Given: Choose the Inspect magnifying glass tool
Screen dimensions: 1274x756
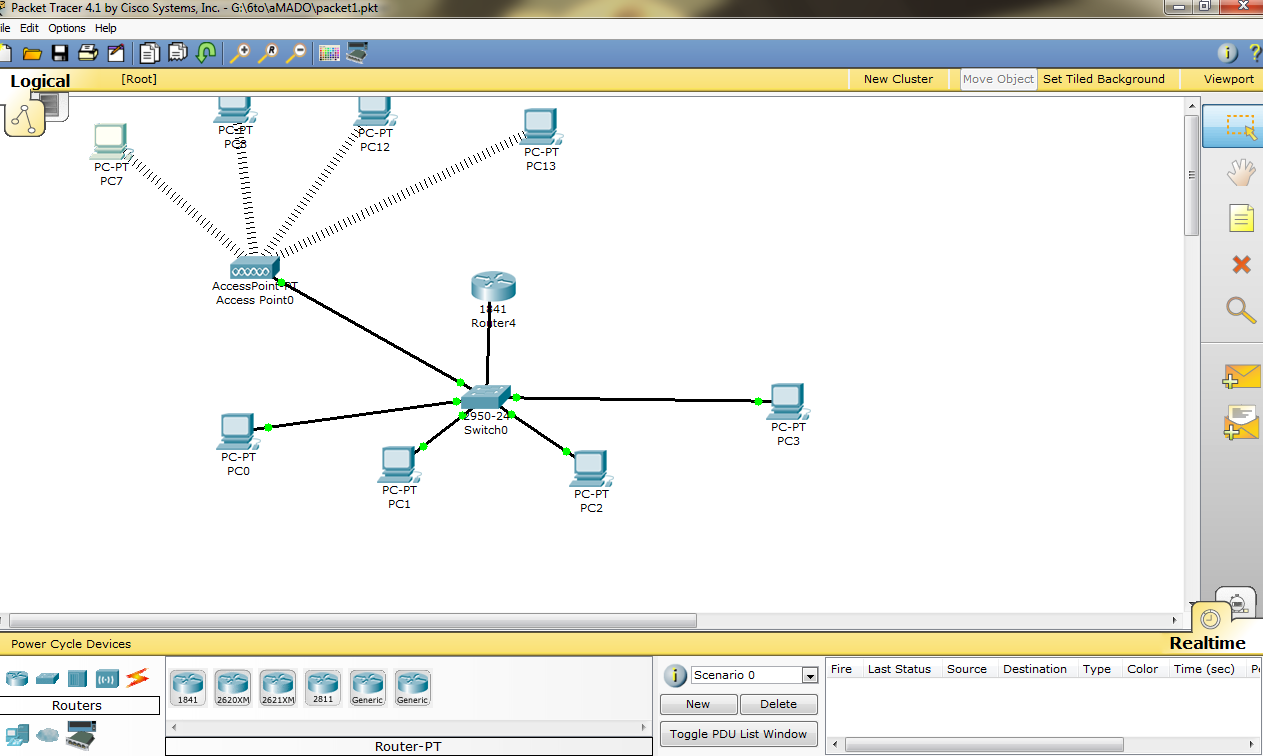Looking at the screenshot, I should 1241,310.
